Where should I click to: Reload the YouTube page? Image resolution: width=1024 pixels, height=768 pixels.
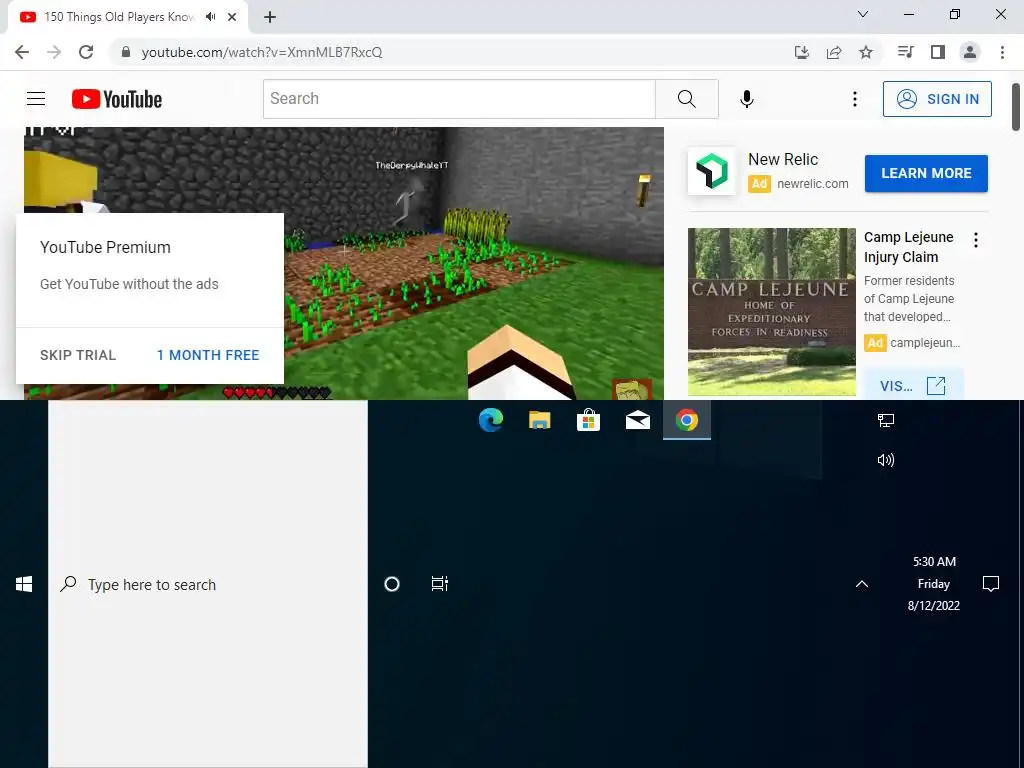point(86,52)
